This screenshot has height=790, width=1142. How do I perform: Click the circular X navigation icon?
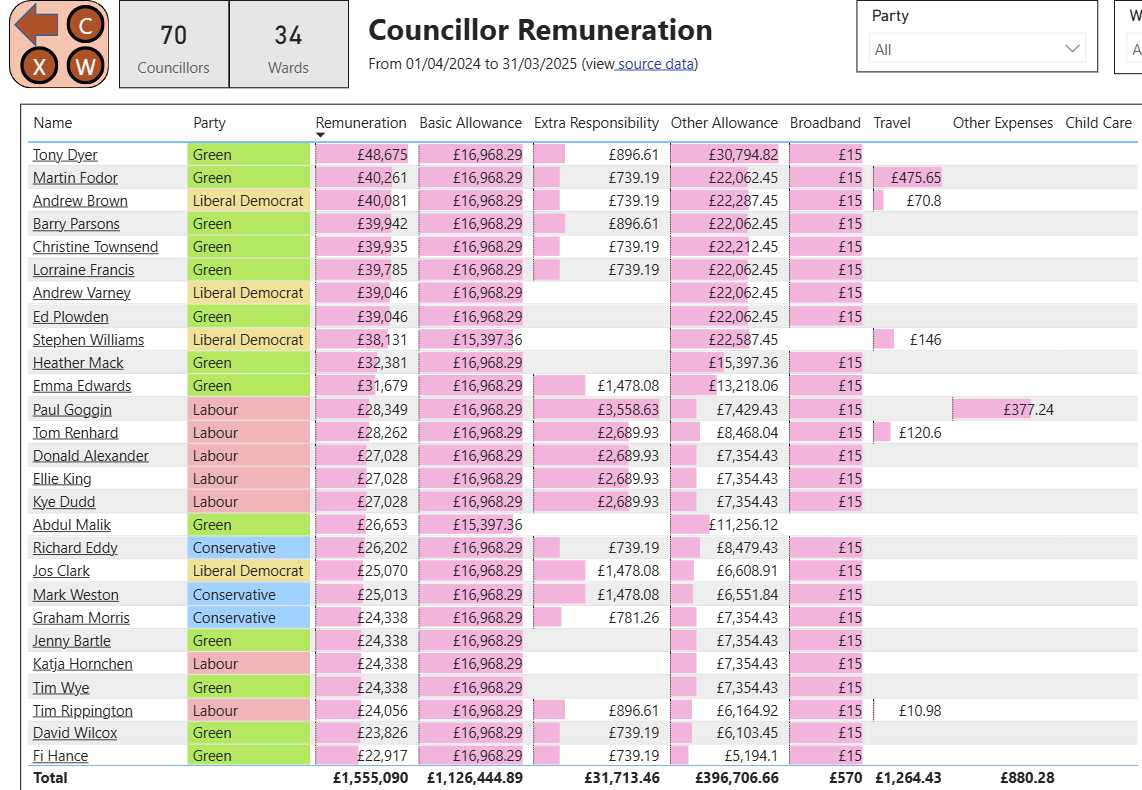point(39,67)
